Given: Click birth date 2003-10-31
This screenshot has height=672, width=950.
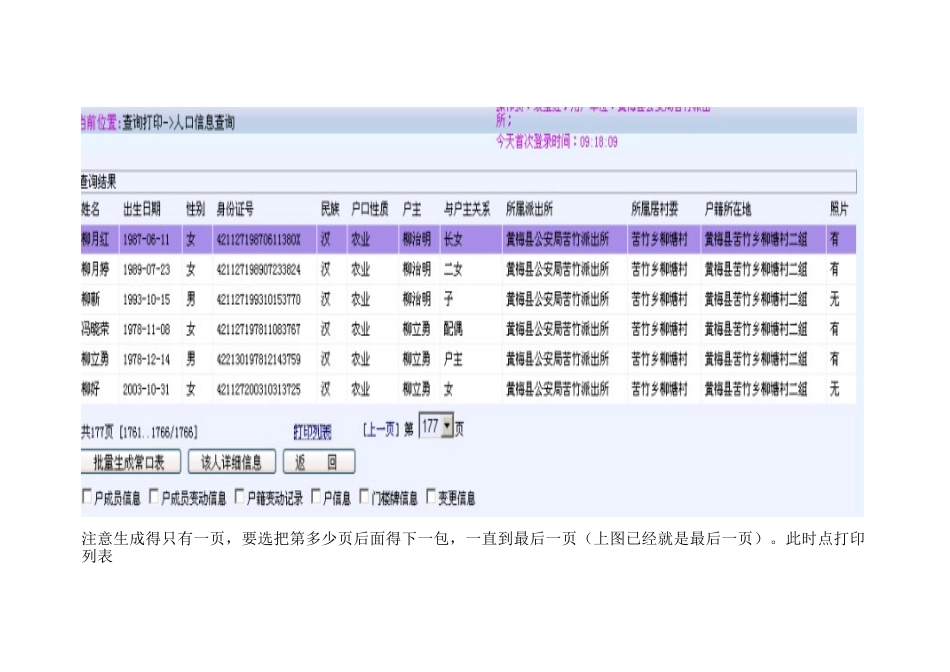Looking at the screenshot, I should (x=147, y=389).
